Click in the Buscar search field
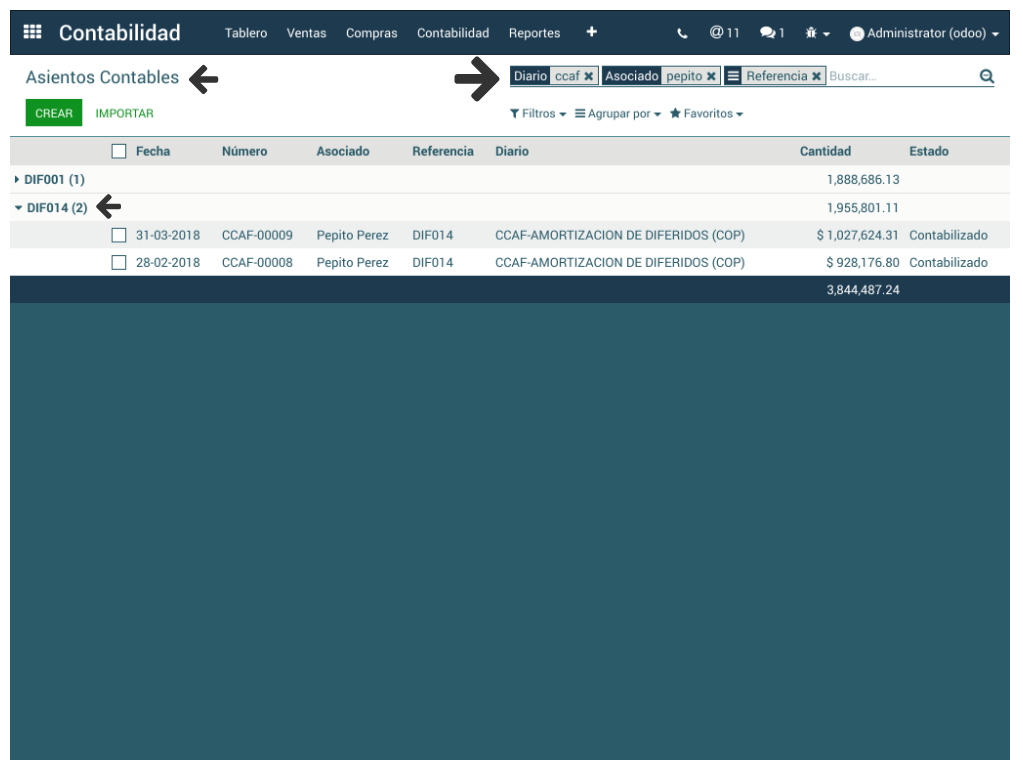Screen dimensions: 1023x767 pyautogui.click(x=900, y=76)
